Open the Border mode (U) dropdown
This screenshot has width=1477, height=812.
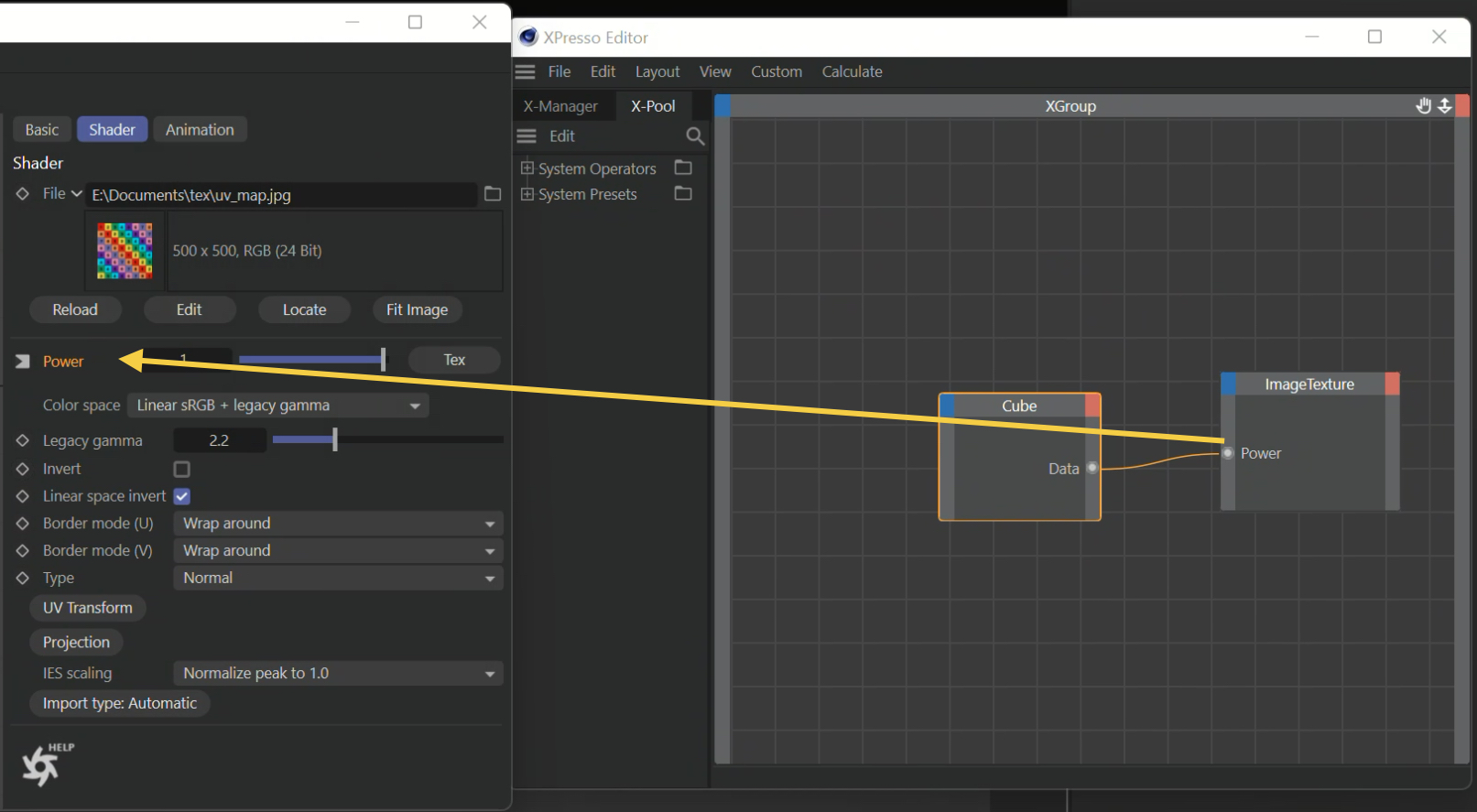[338, 524]
